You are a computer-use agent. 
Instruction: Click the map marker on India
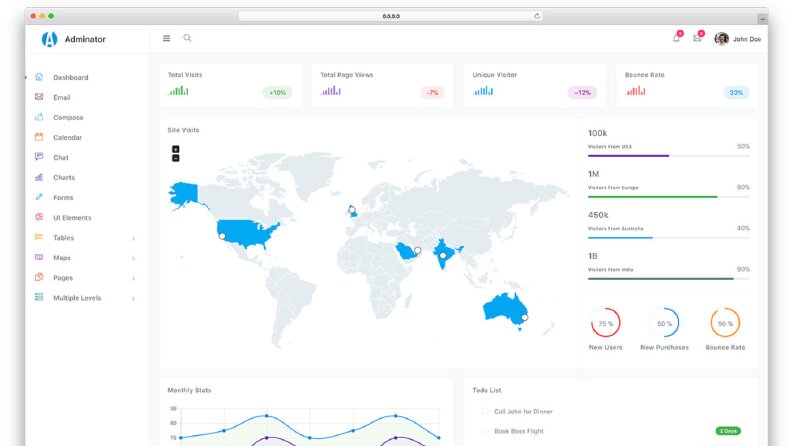point(443,256)
